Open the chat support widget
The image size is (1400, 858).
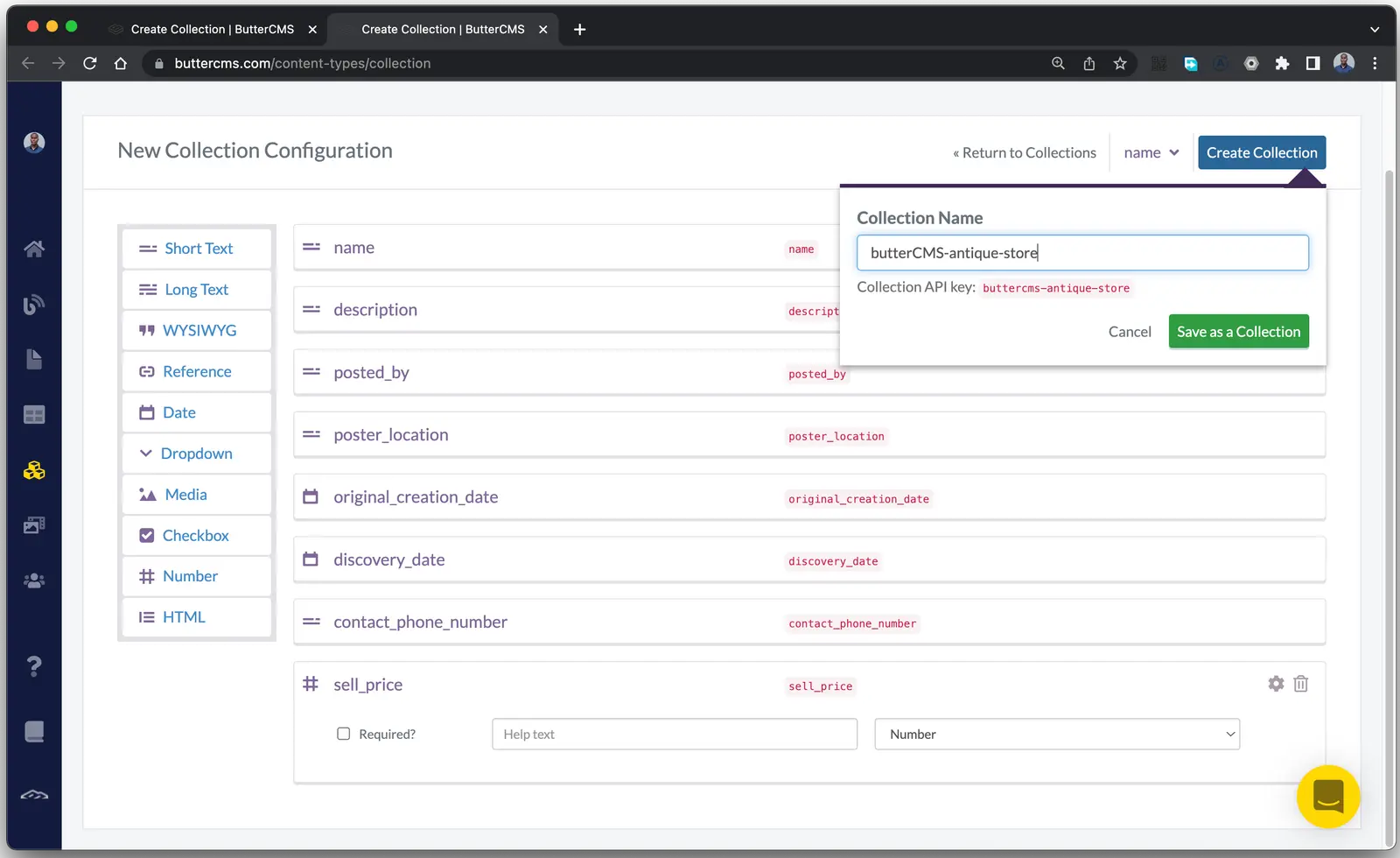1328,797
